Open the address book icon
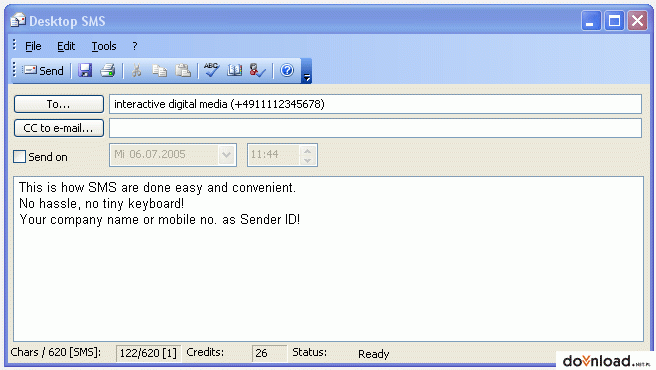This screenshot has width=656, height=370. (x=234, y=70)
